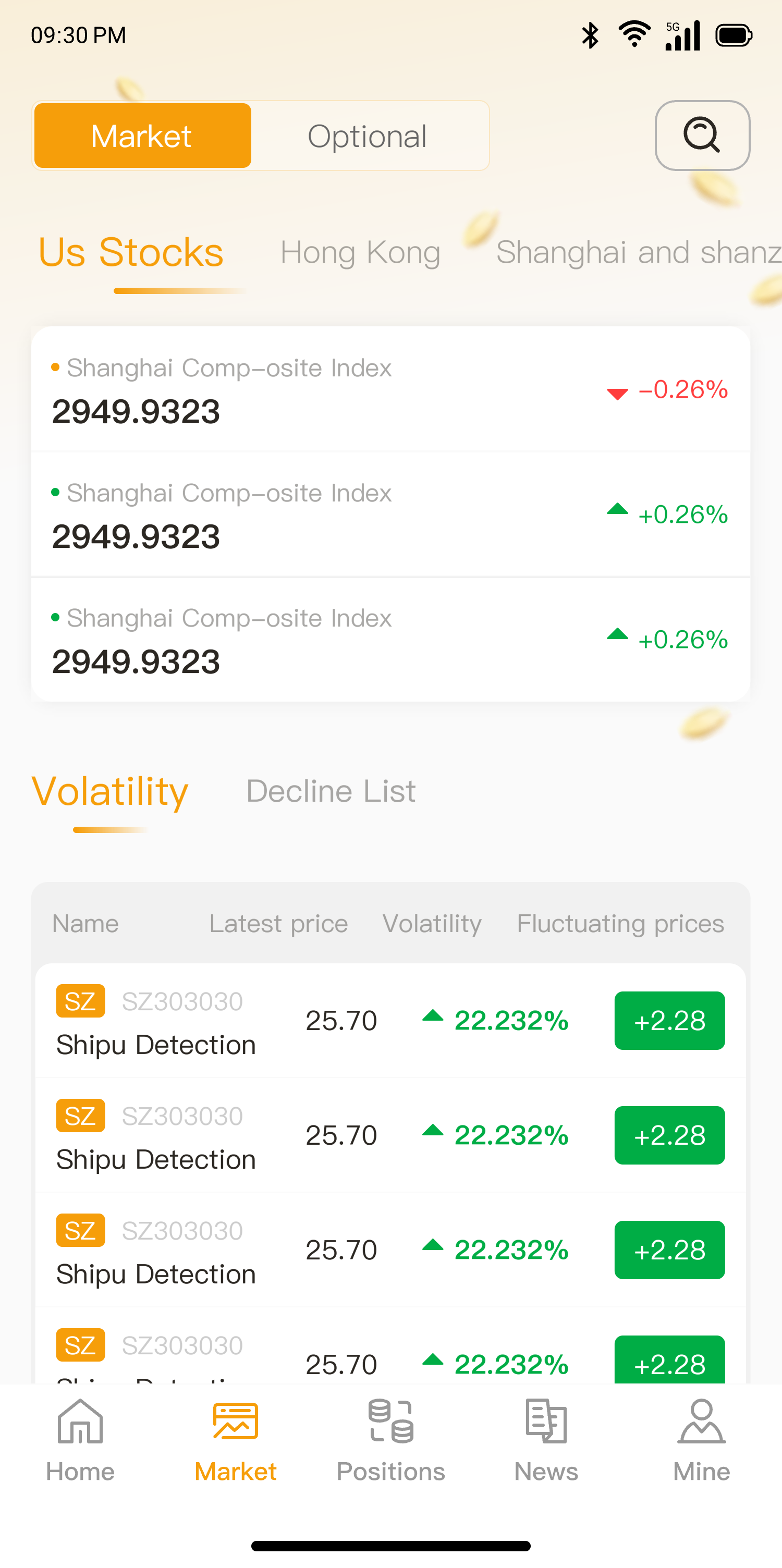782x1568 pixels.
Task: Open Positions coins icon
Action: click(x=390, y=1422)
